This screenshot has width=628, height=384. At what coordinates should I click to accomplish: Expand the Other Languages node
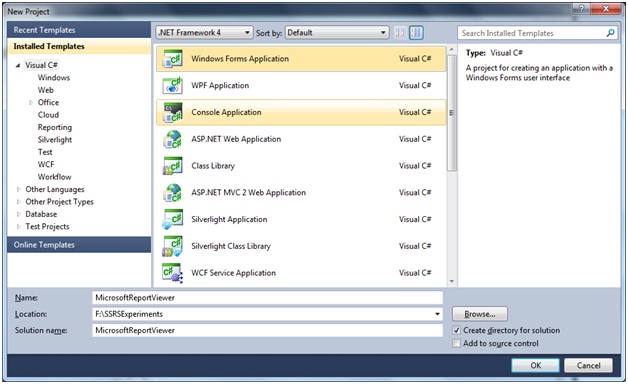tap(18, 189)
